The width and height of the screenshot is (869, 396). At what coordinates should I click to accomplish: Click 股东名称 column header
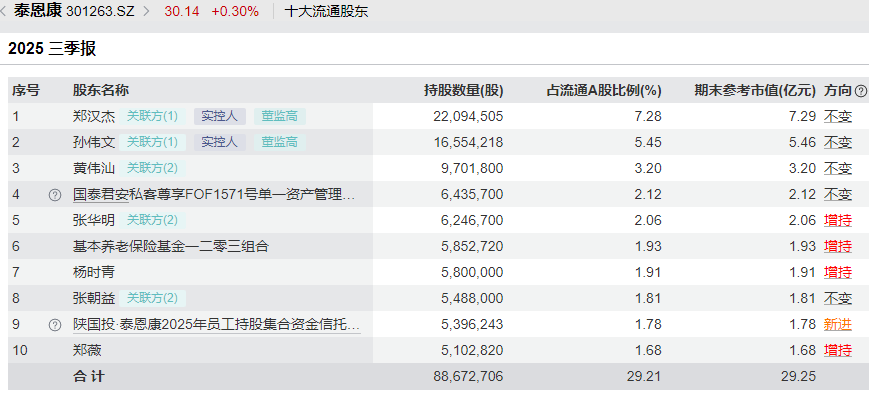point(101,90)
